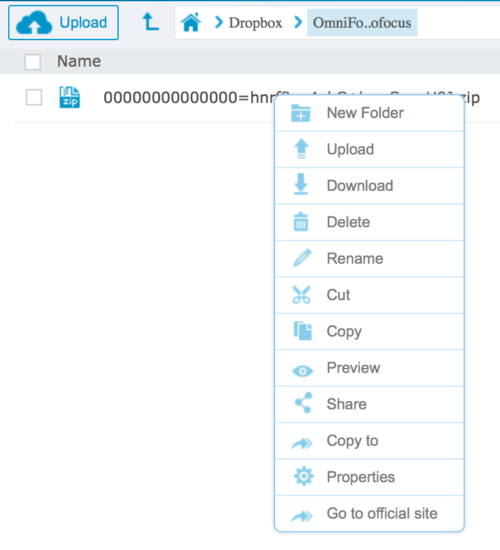Click the Preview eye icon
This screenshot has width=500, height=550.
point(302,371)
